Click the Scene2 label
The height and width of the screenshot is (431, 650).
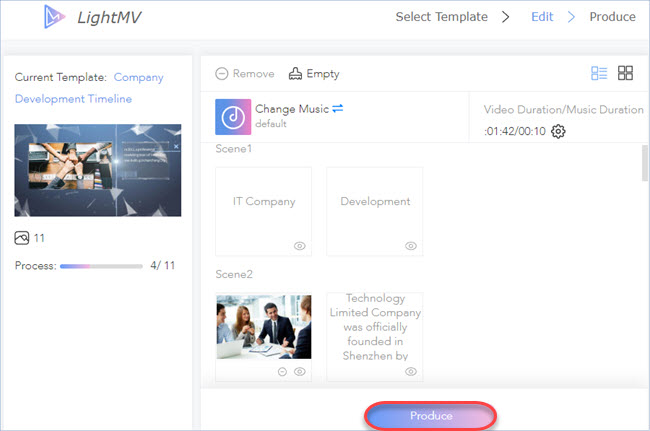pyautogui.click(x=234, y=274)
